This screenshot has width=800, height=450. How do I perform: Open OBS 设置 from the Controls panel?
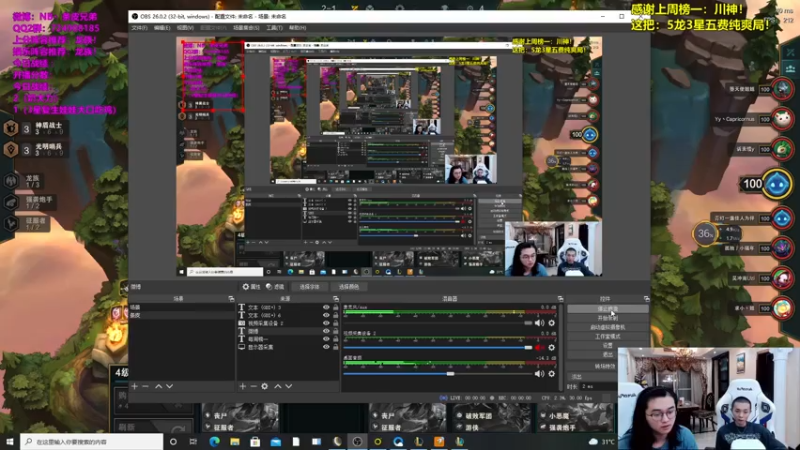[608, 345]
